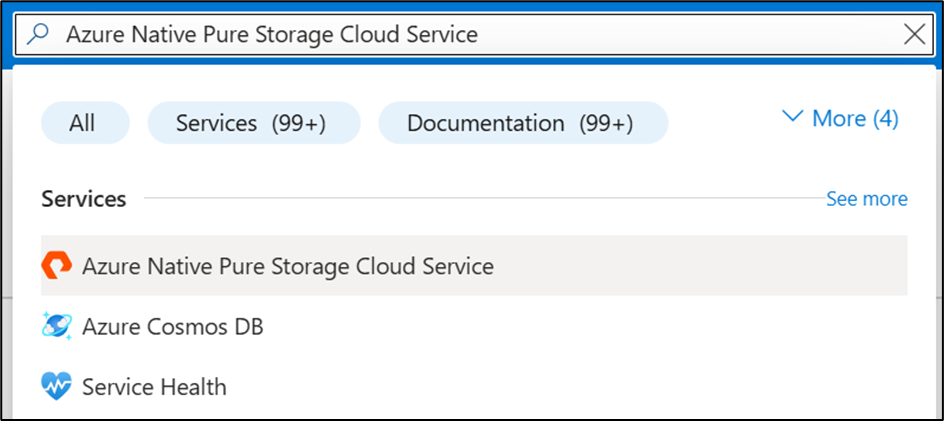Select the All filter pill
944x421 pixels.
point(83,123)
